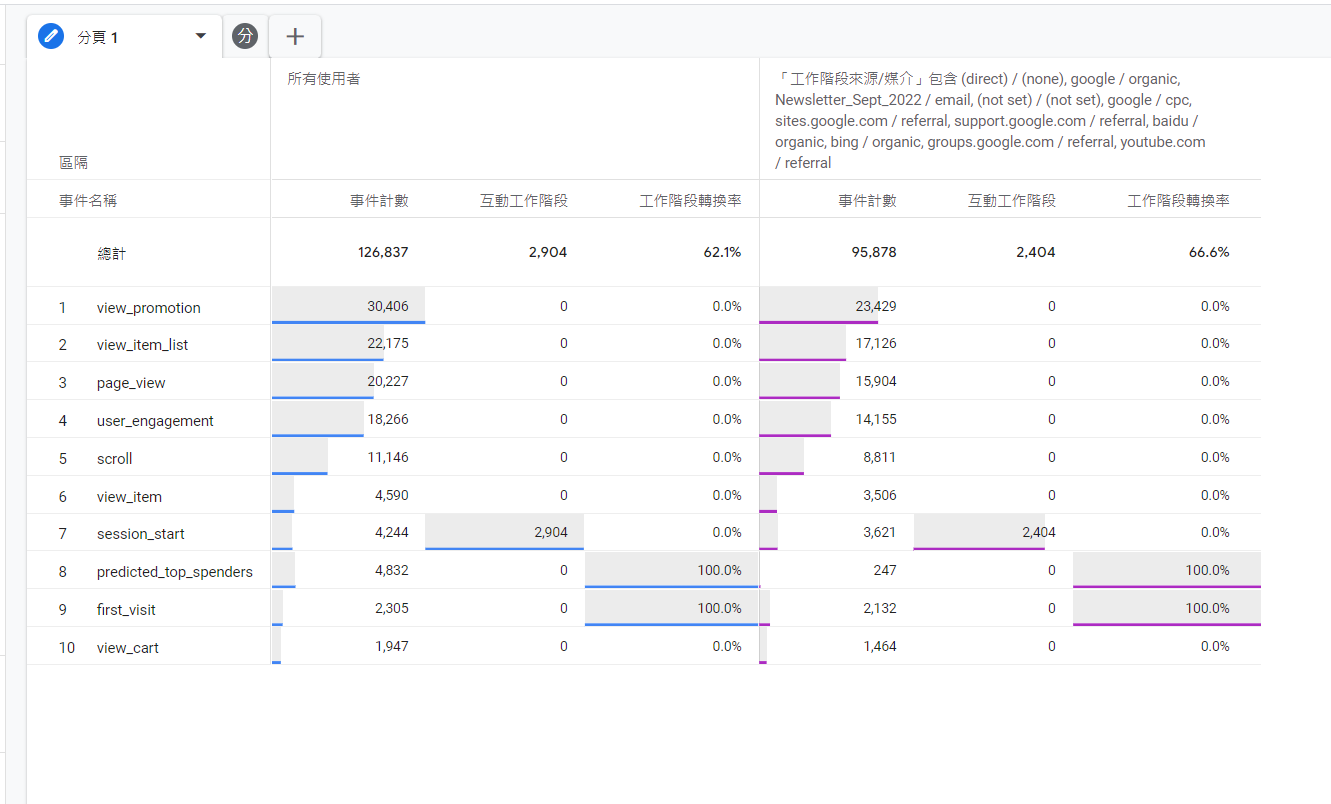1331x804 pixels.
Task: Click the 事件名稱 column header
Action: pos(88,201)
